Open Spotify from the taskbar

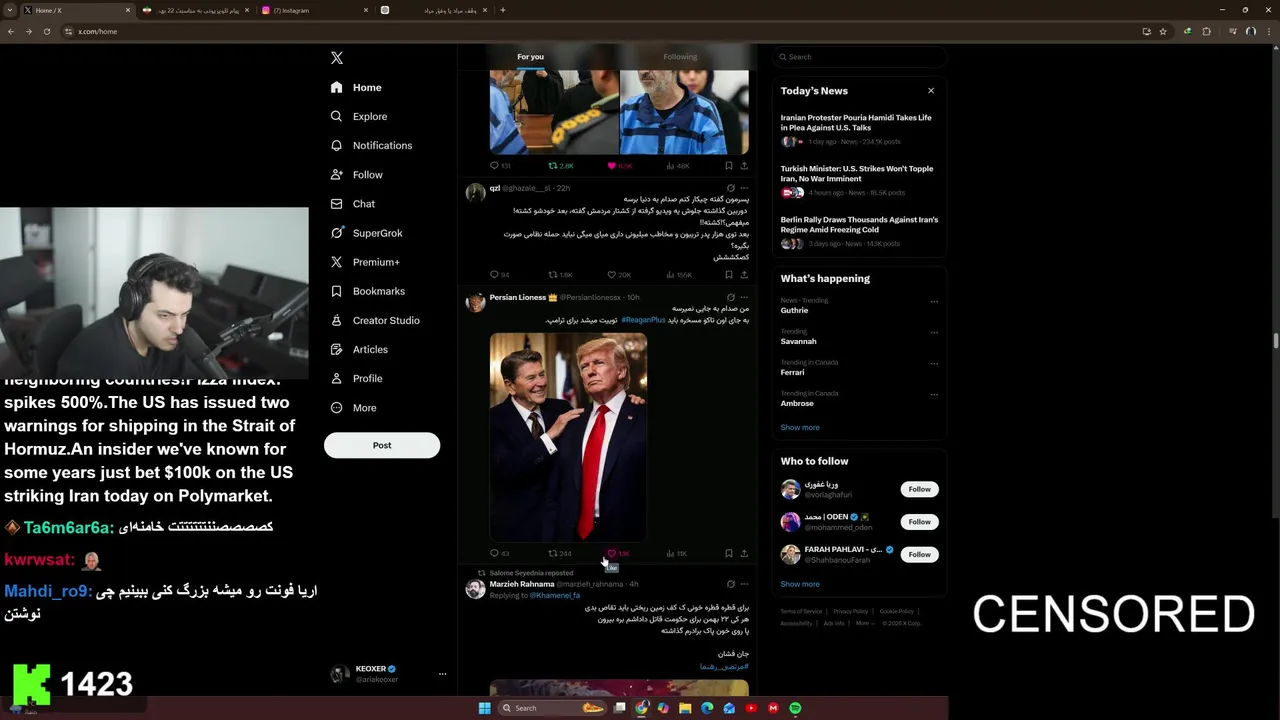(x=795, y=708)
